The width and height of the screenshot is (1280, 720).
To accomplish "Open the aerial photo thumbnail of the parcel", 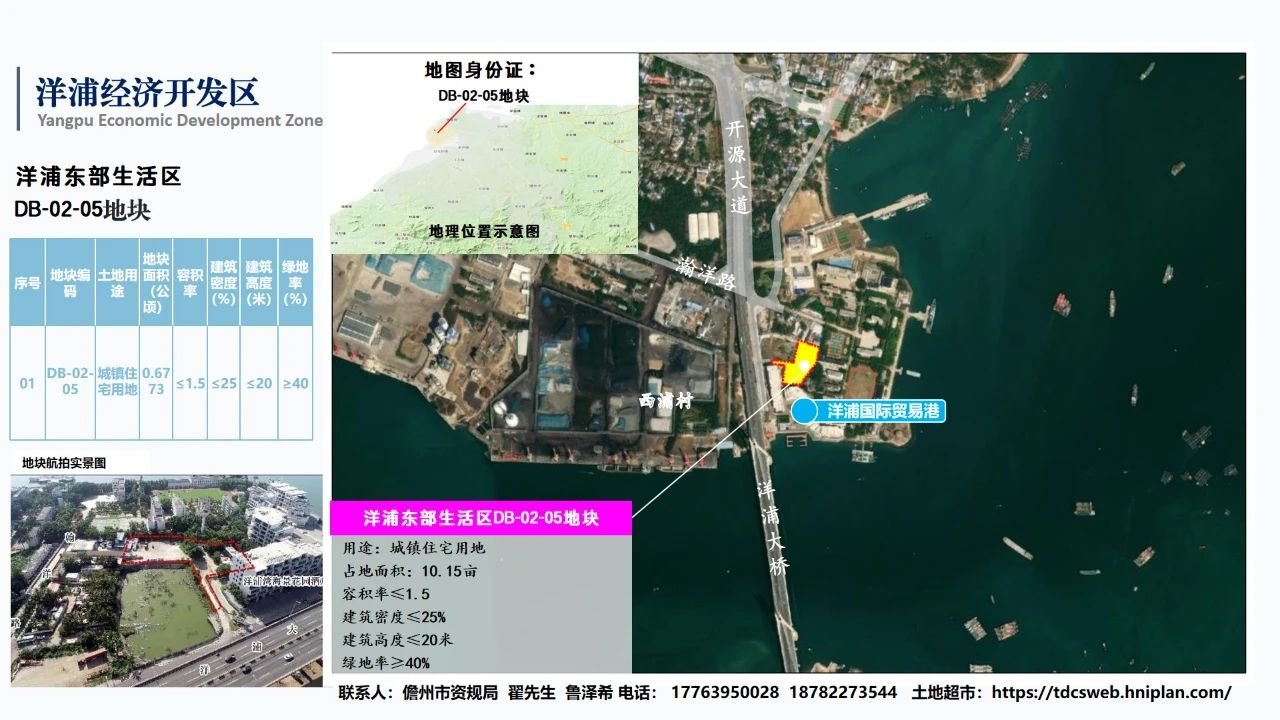I will pyautogui.click(x=166, y=580).
